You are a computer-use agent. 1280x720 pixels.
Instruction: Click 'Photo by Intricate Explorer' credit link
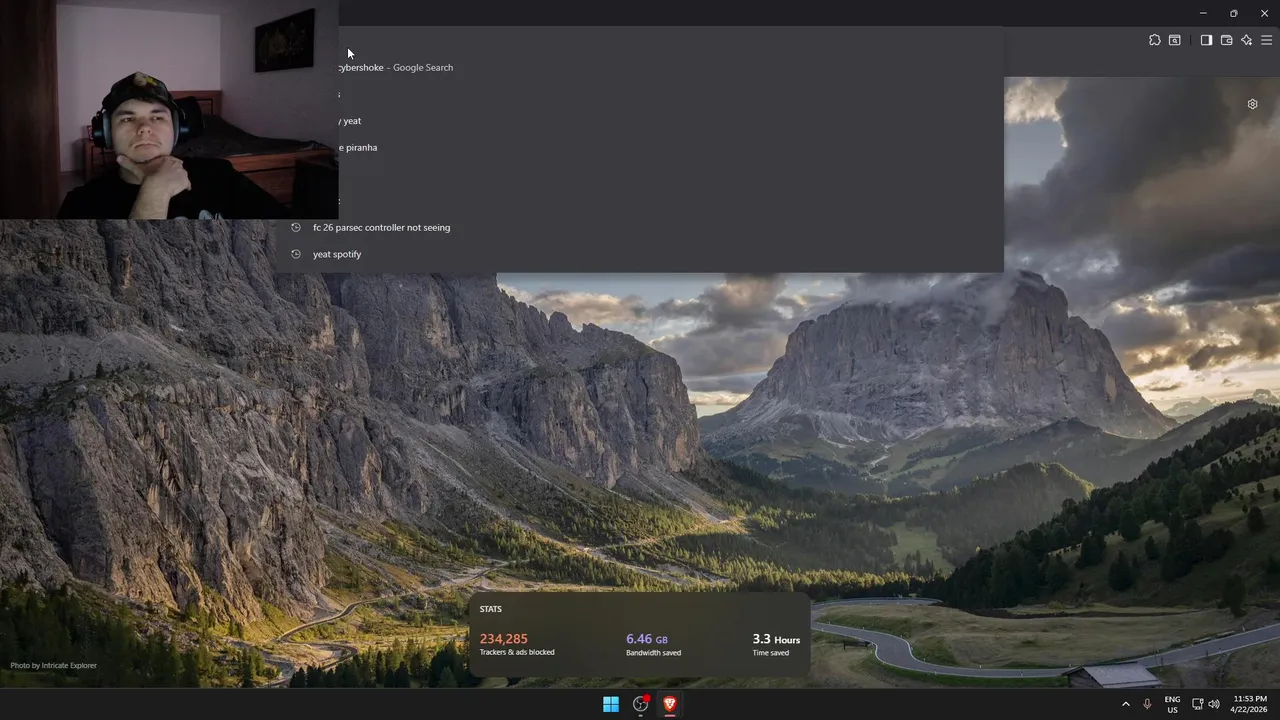pos(54,665)
